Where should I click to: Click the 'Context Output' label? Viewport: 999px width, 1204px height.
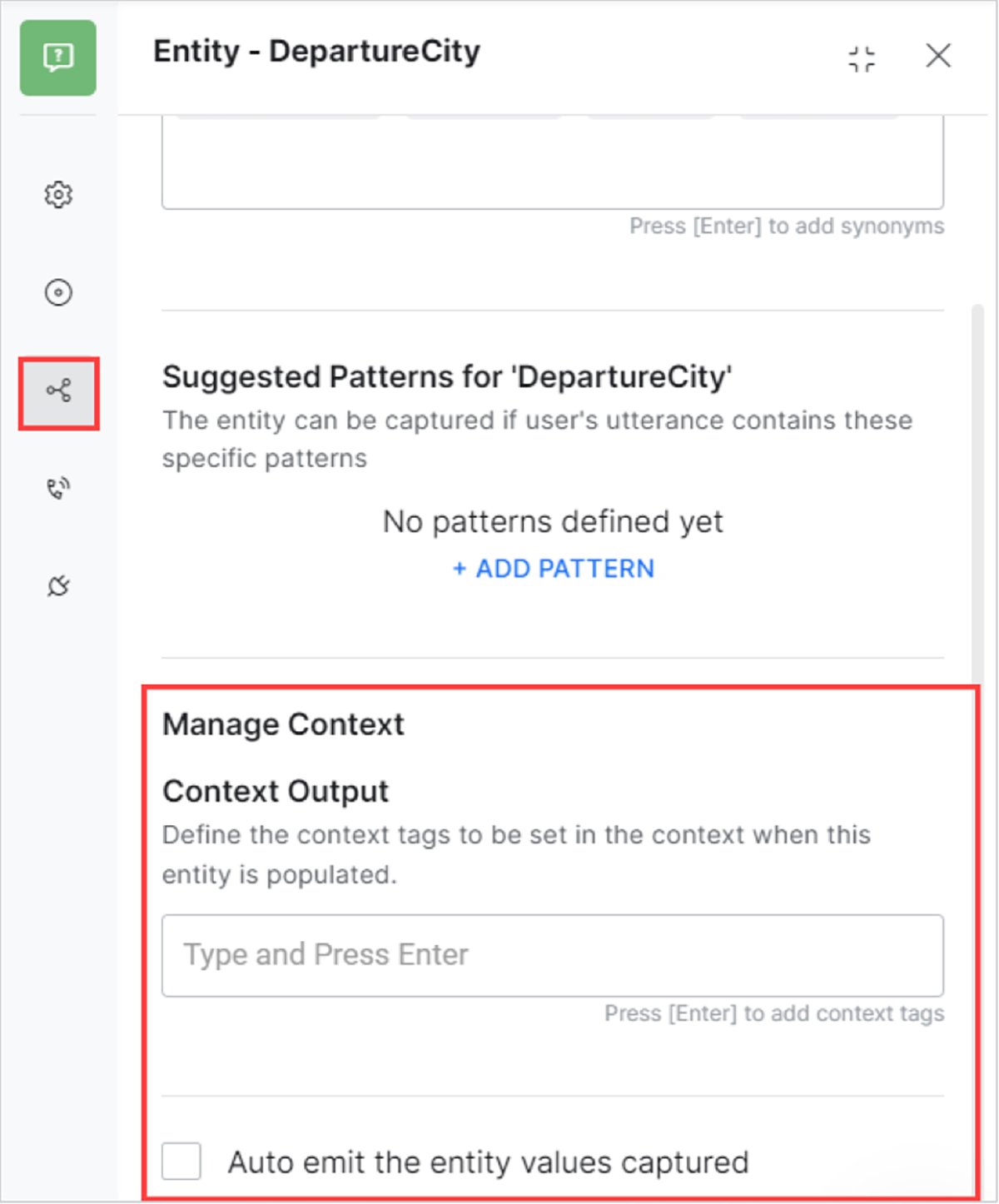276,791
